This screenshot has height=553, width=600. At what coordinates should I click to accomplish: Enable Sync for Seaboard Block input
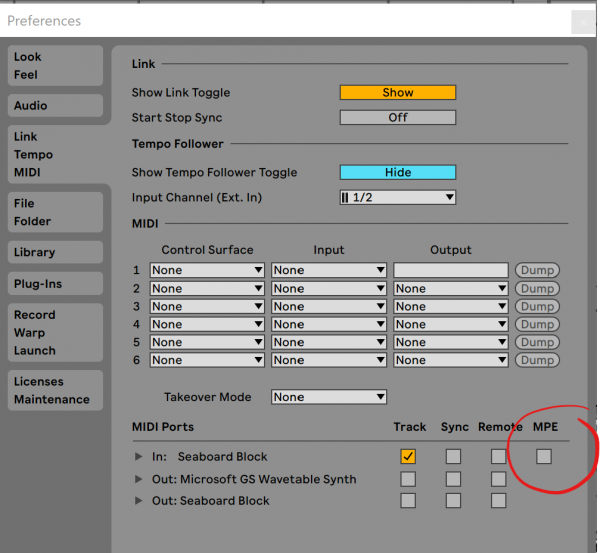[453, 456]
